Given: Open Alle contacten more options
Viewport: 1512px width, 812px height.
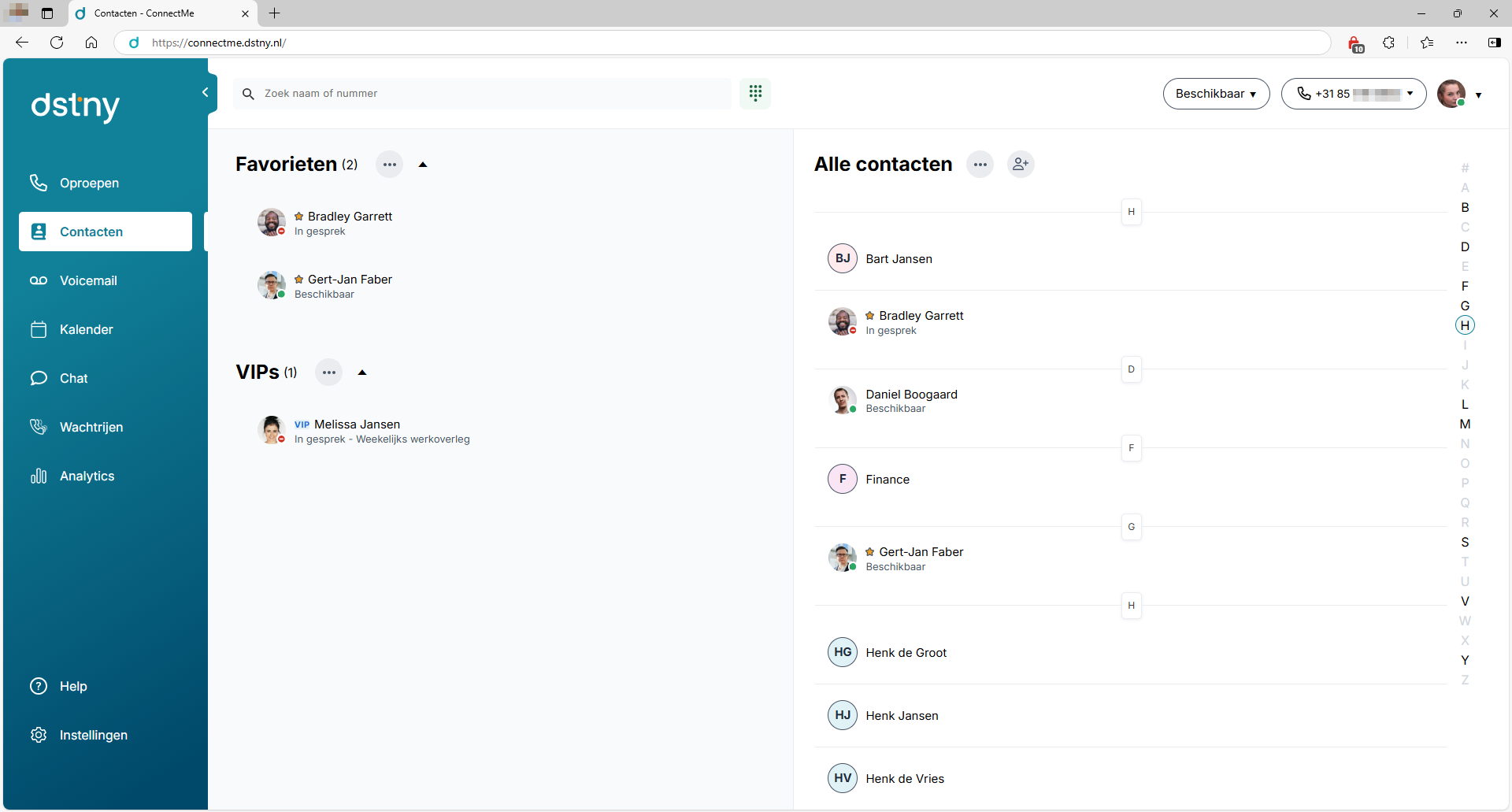Looking at the screenshot, I should click(x=980, y=165).
